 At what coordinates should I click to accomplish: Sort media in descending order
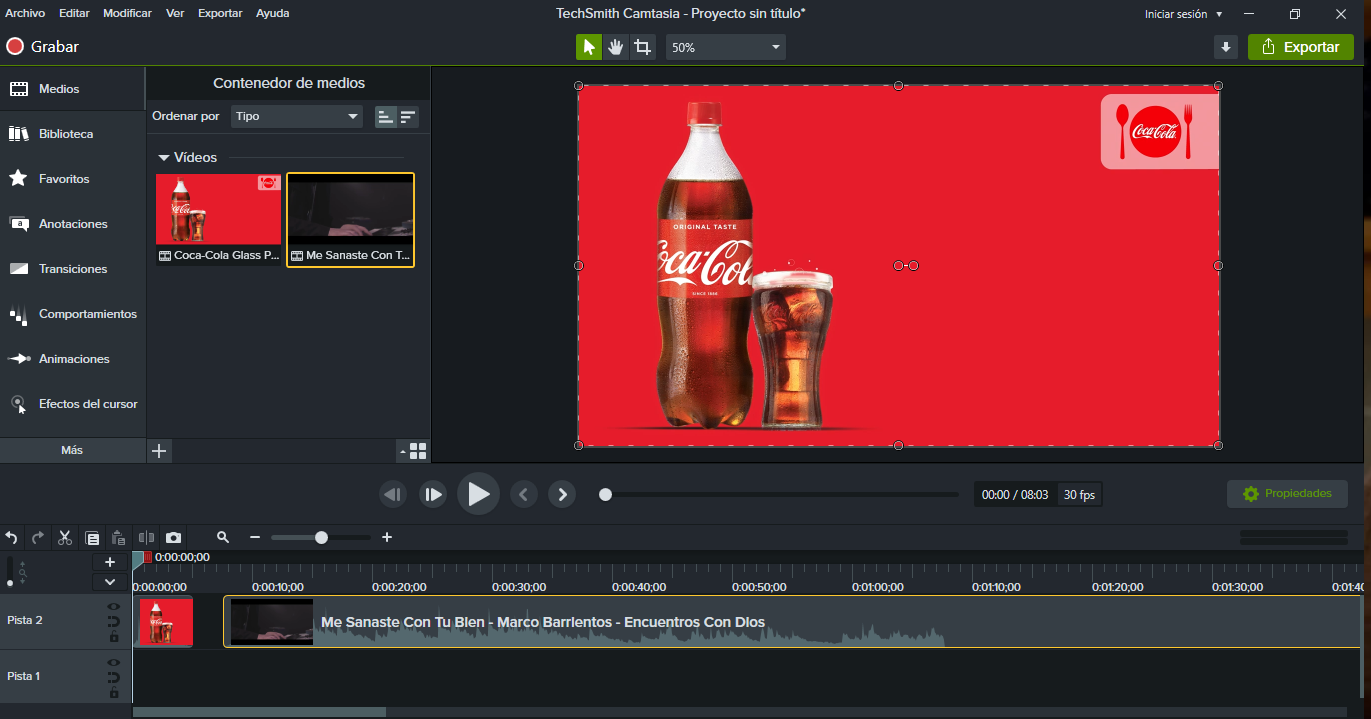pyautogui.click(x=408, y=117)
